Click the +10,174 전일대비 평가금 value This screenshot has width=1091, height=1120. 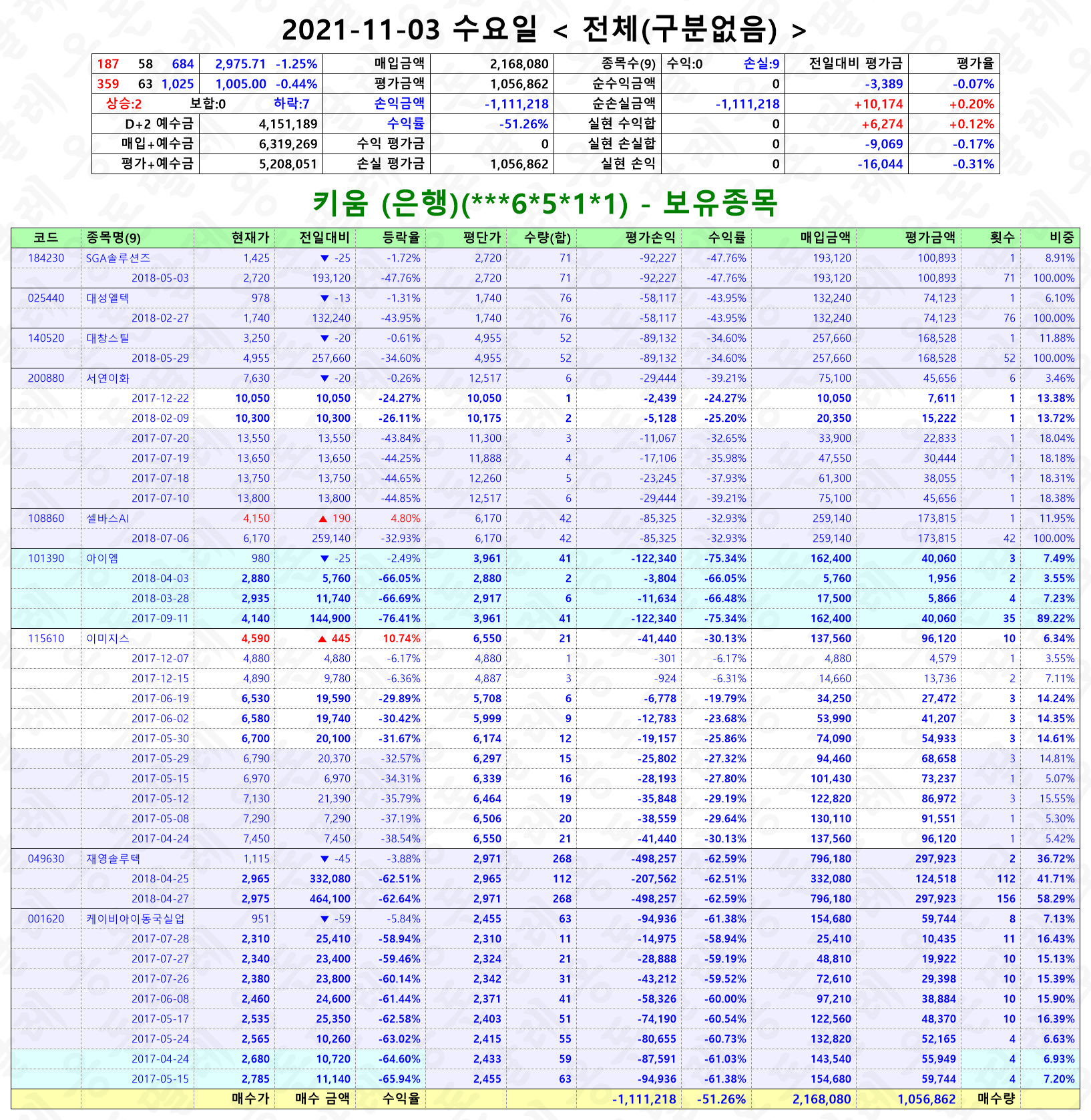[x=879, y=104]
